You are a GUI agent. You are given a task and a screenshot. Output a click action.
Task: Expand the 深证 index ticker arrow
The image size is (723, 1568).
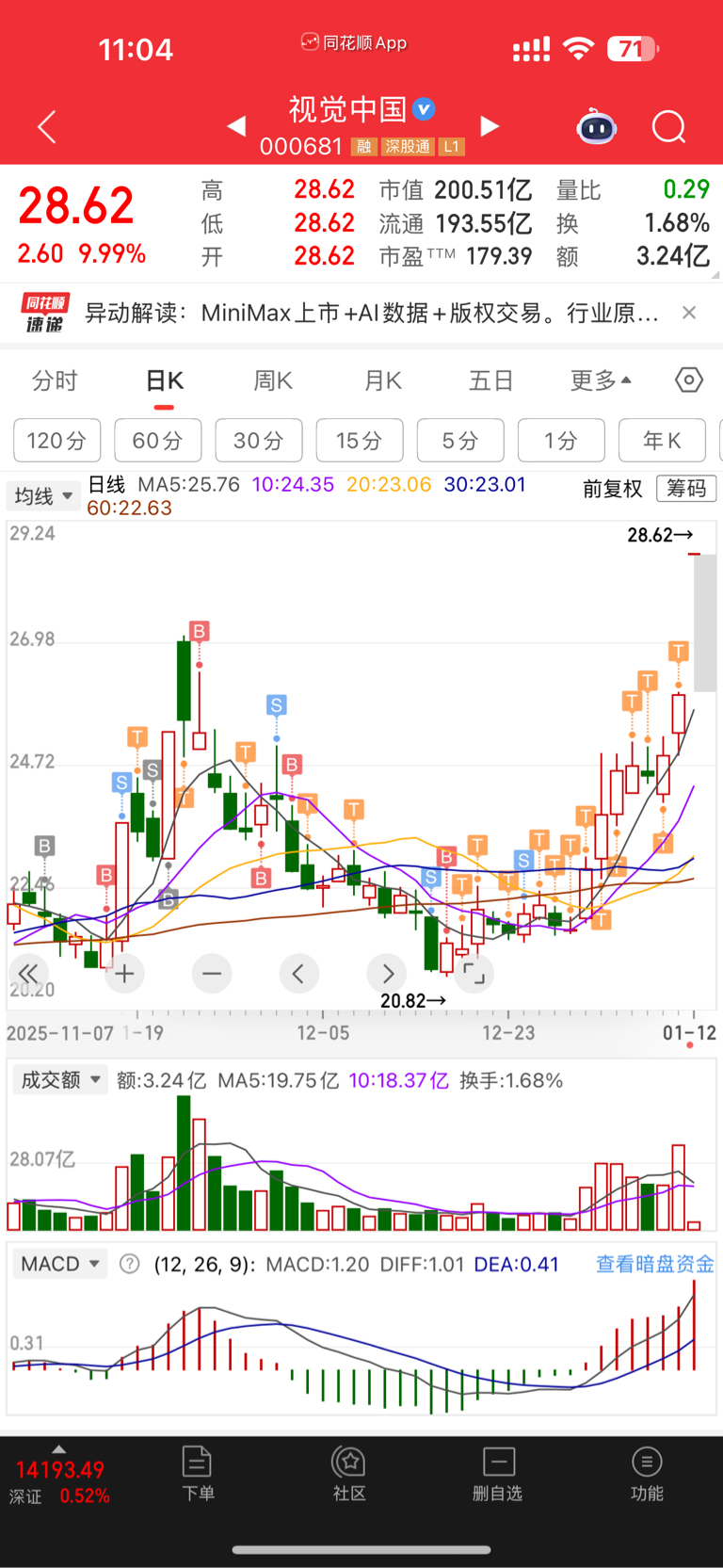(59, 1449)
